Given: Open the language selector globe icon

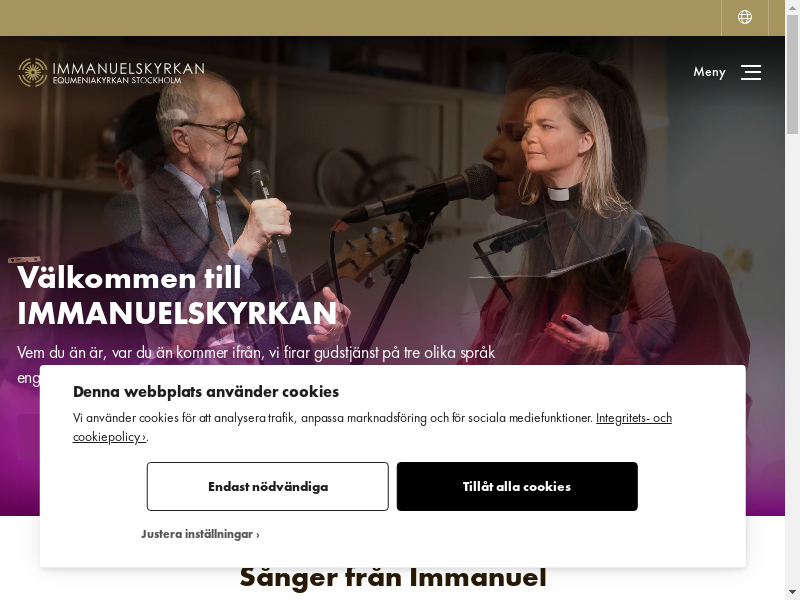Looking at the screenshot, I should point(744,17).
